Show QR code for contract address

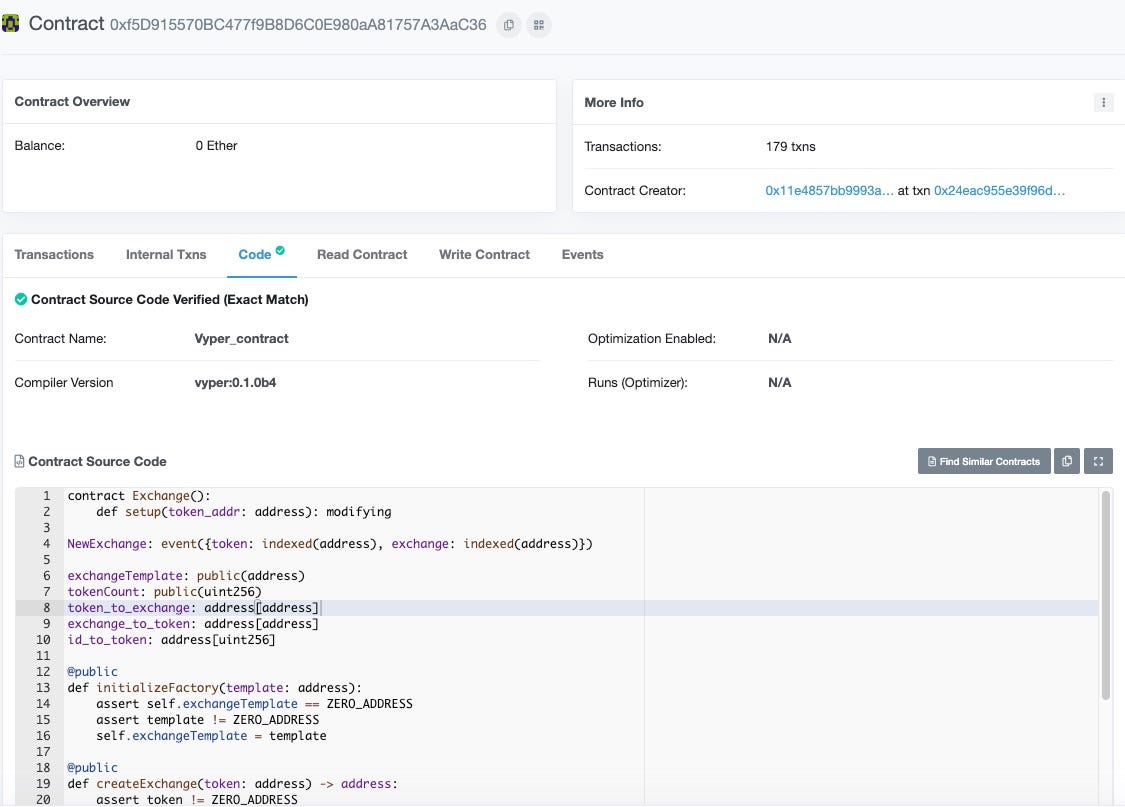click(x=539, y=25)
